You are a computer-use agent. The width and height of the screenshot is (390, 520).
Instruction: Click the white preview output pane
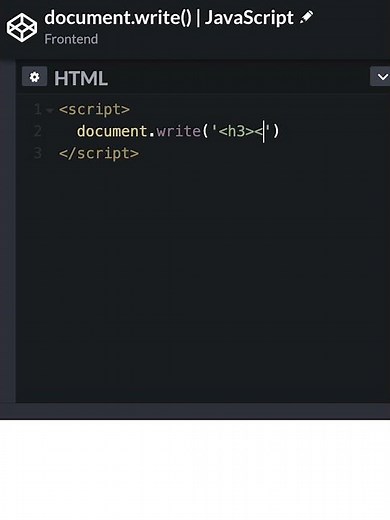[195, 470]
